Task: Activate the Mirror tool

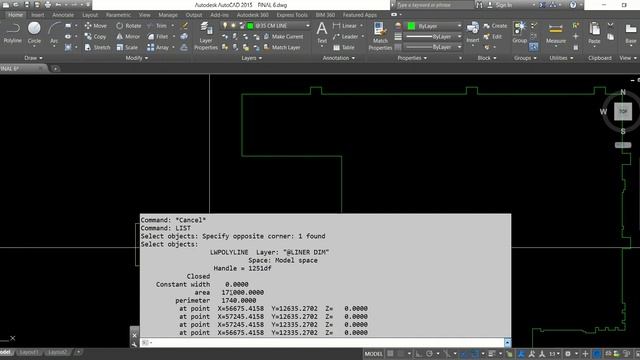Action: [x=128, y=37]
